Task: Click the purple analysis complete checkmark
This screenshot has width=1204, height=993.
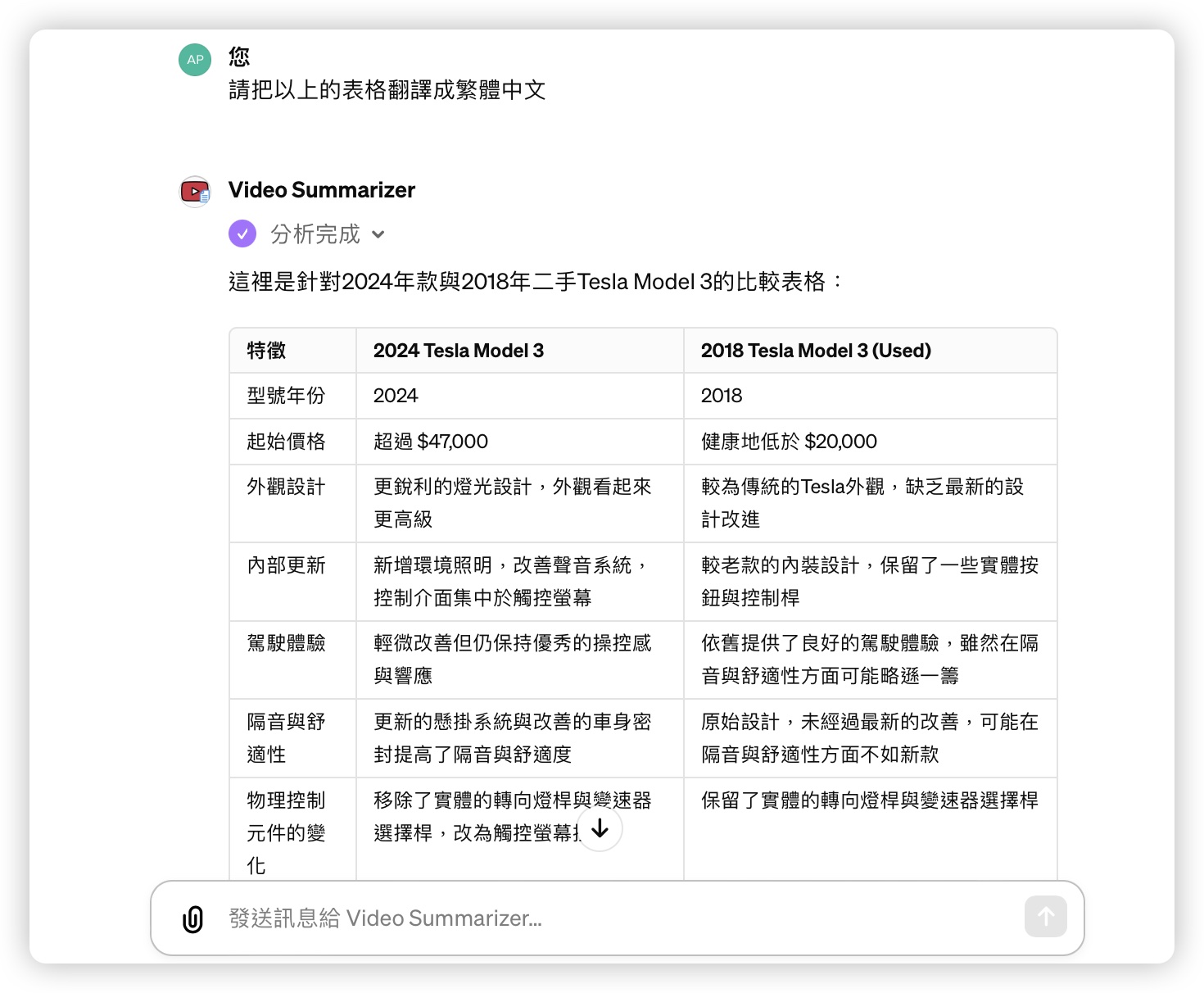Action: (242, 234)
